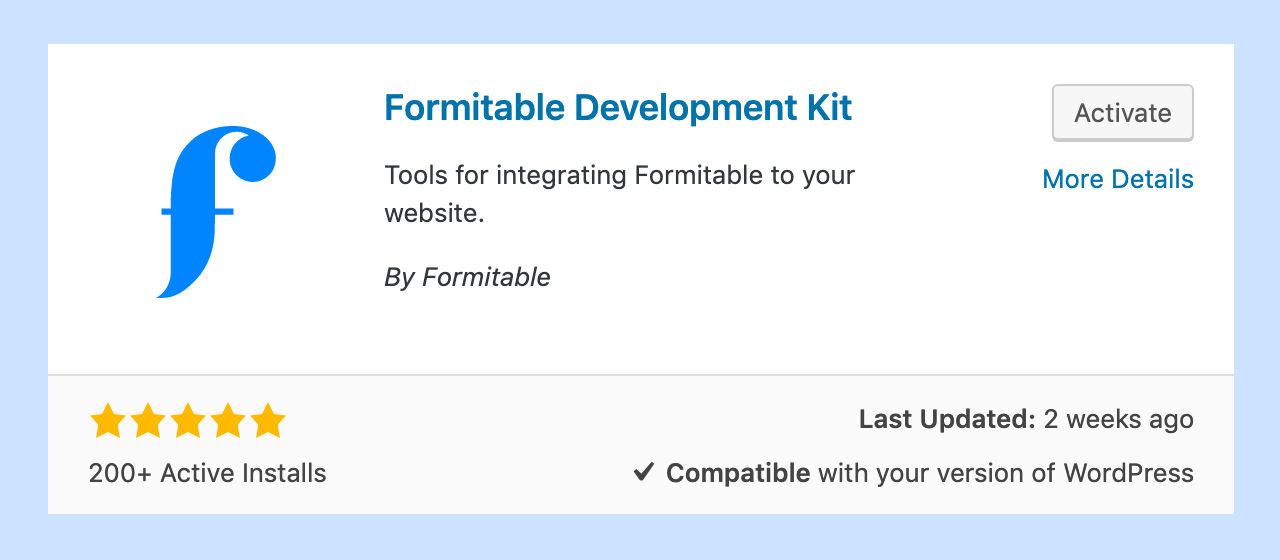Click the second rating star

click(148, 422)
